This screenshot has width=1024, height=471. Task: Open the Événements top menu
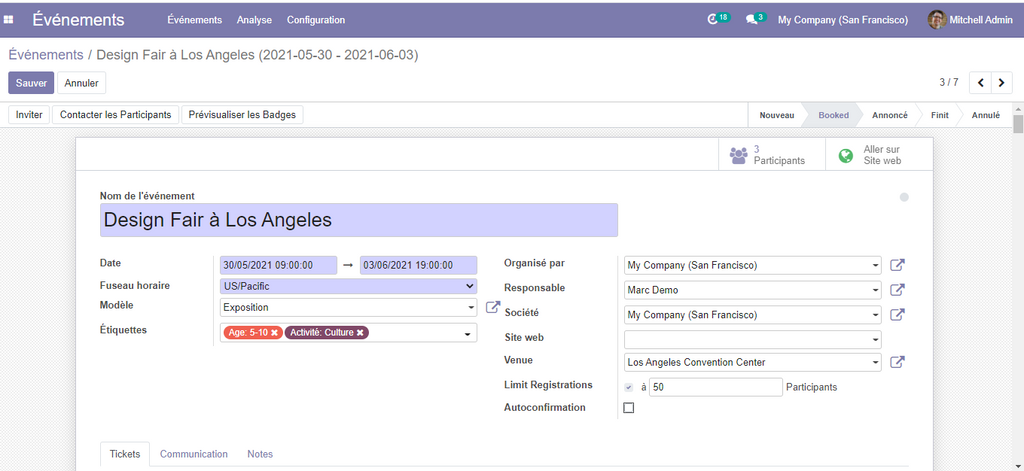pyautogui.click(x=195, y=20)
